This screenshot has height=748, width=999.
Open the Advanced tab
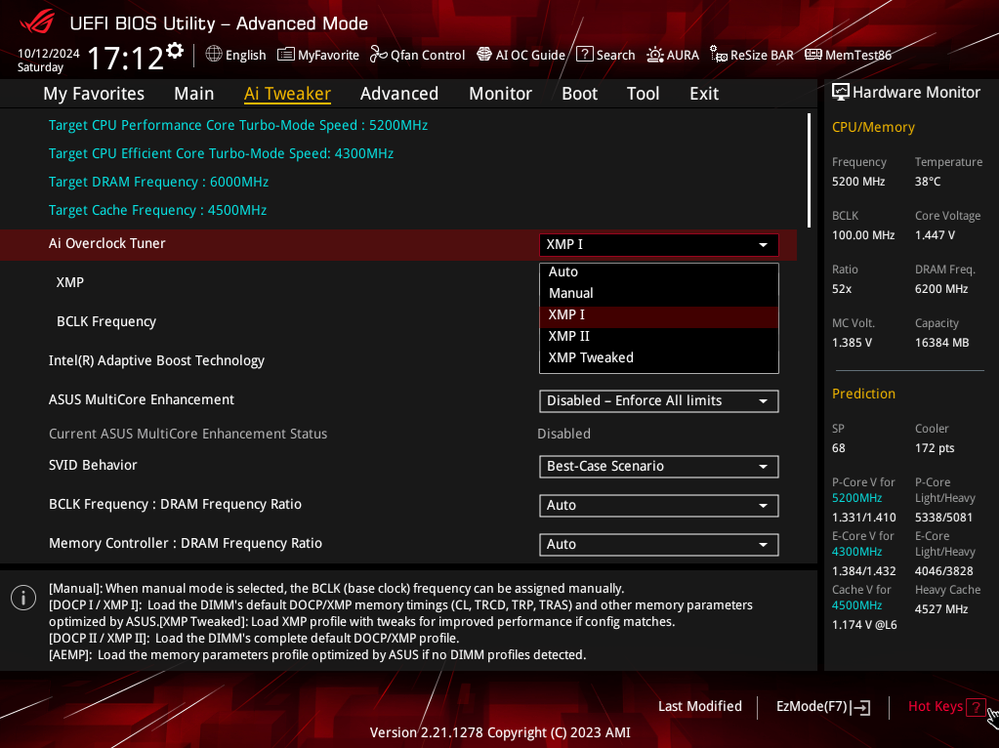click(399, 94)
